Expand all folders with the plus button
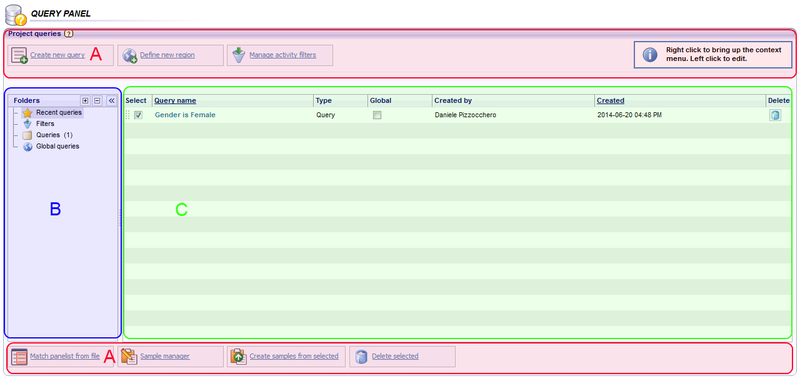 [x=86, y=101]
